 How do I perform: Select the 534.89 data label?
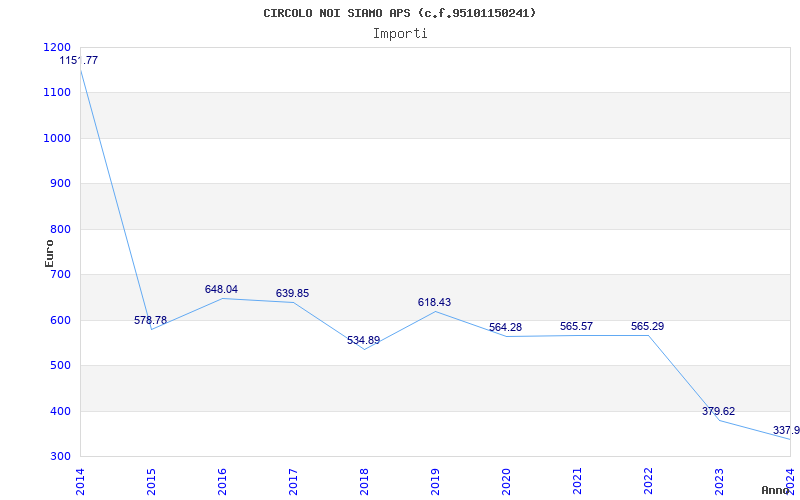point(363,340)
